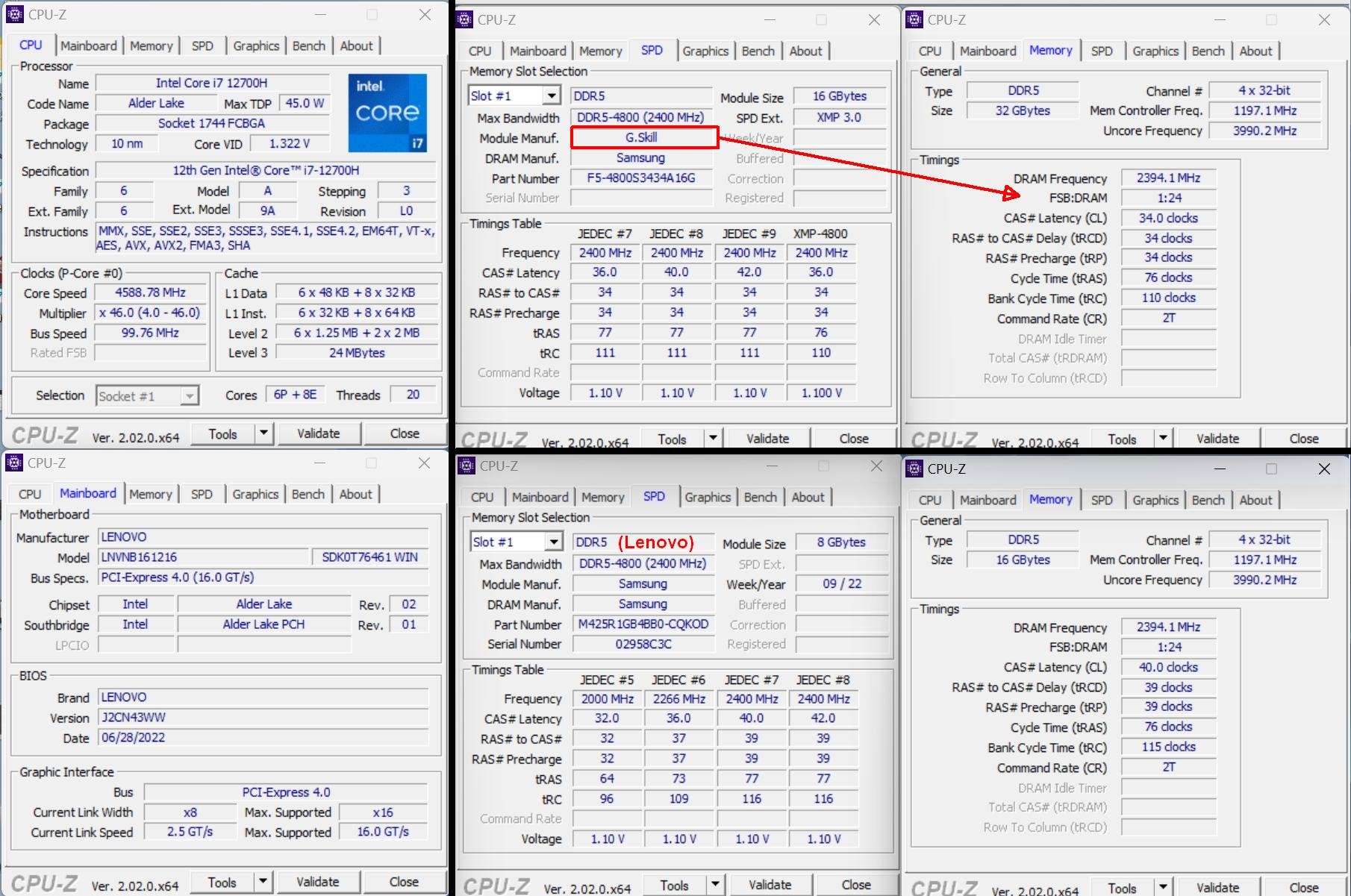The height and width of the screenshot is (896, 1351).
Task: Switch to Mainboard tab in the Samsung SPD window
Action: [x=540, y=497]
